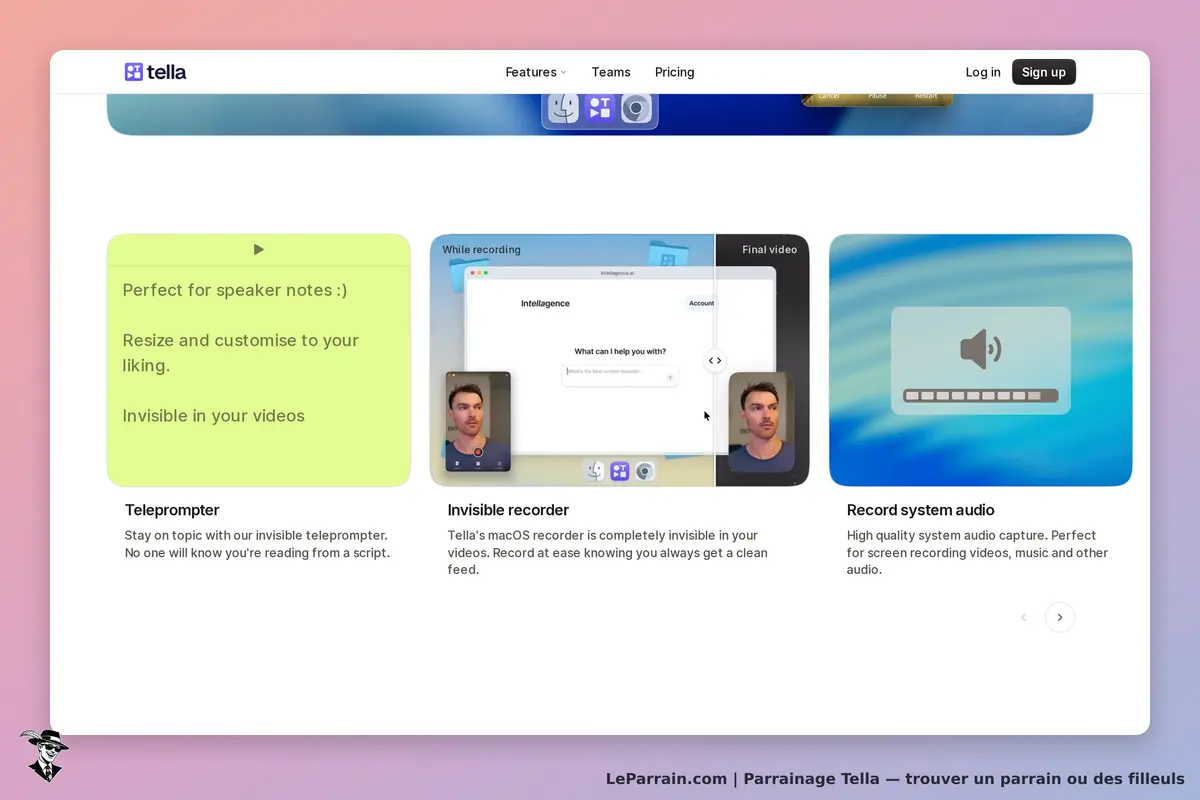The width and height of the screenshot is (1200, 800).
Task: Click the Final video camera thumbnail
Action: click(761, 421)
